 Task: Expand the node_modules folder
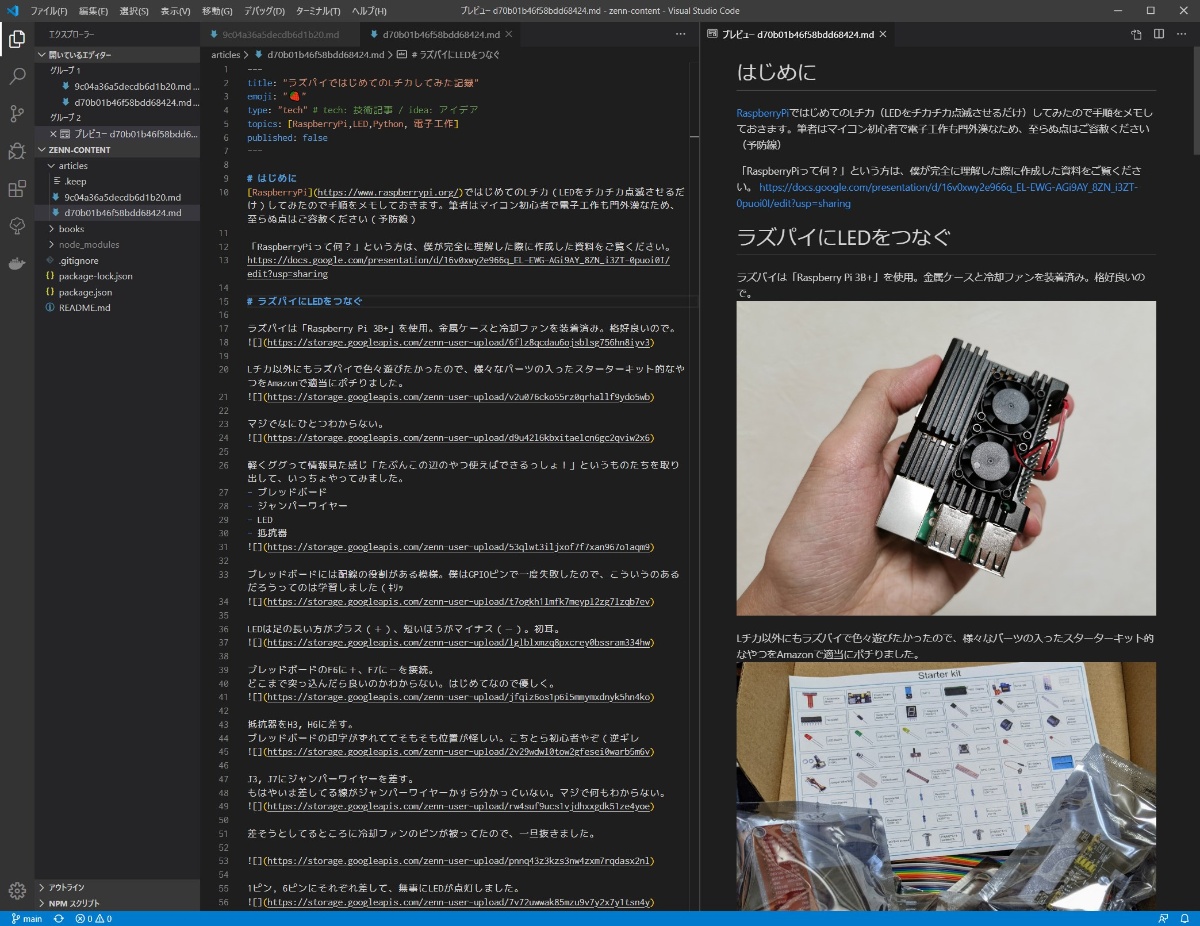[x=117, y=244]
